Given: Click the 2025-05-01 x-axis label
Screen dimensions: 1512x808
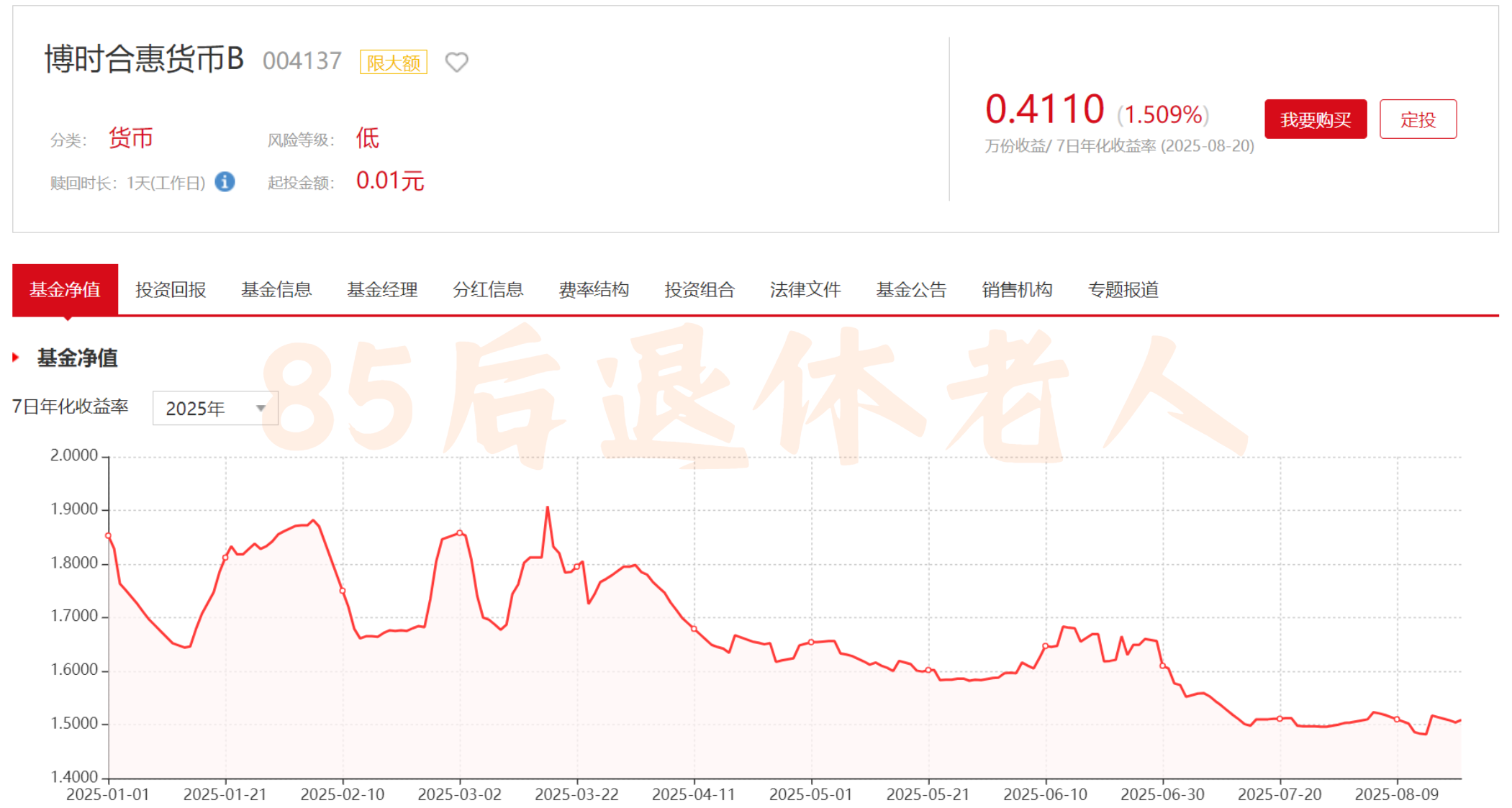Looking at the screenshot, I should 811,794.
